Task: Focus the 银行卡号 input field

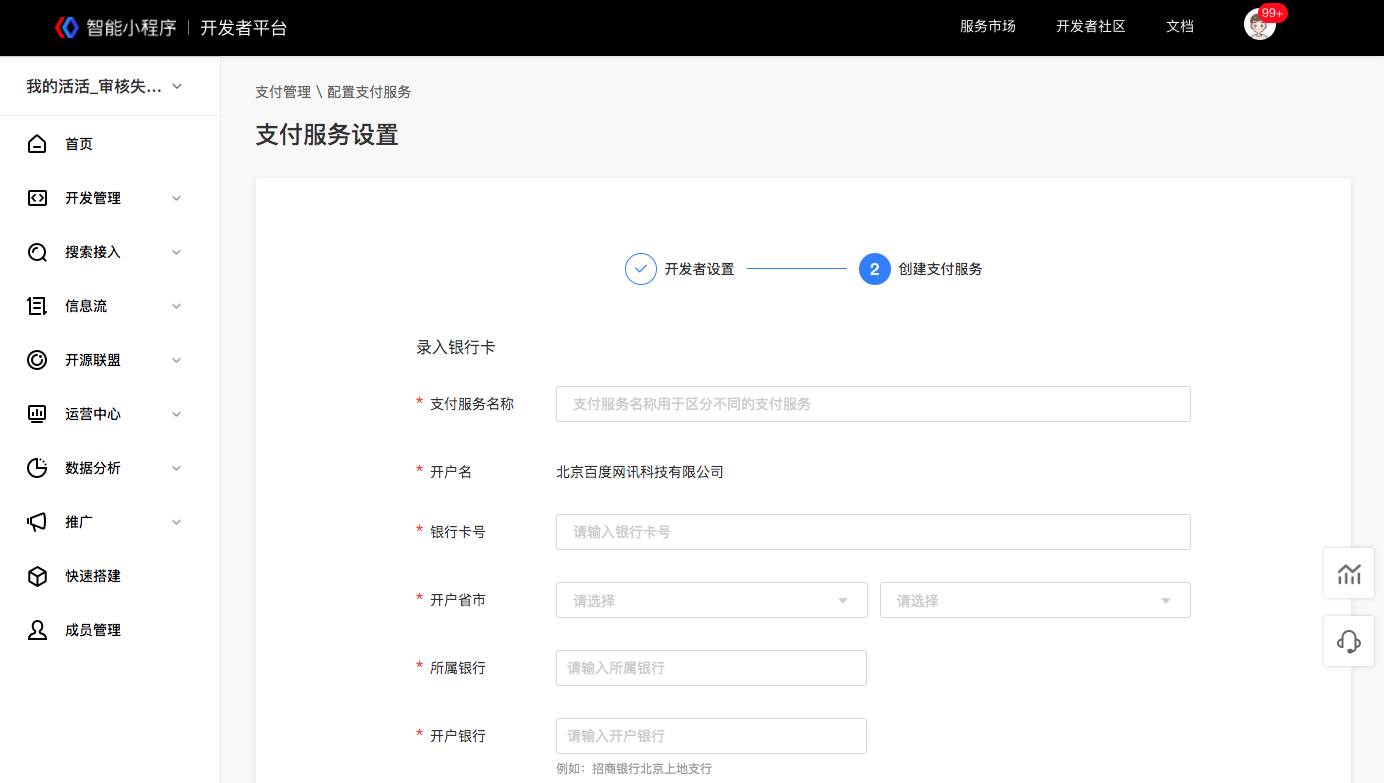Action: tap(873, 532)
